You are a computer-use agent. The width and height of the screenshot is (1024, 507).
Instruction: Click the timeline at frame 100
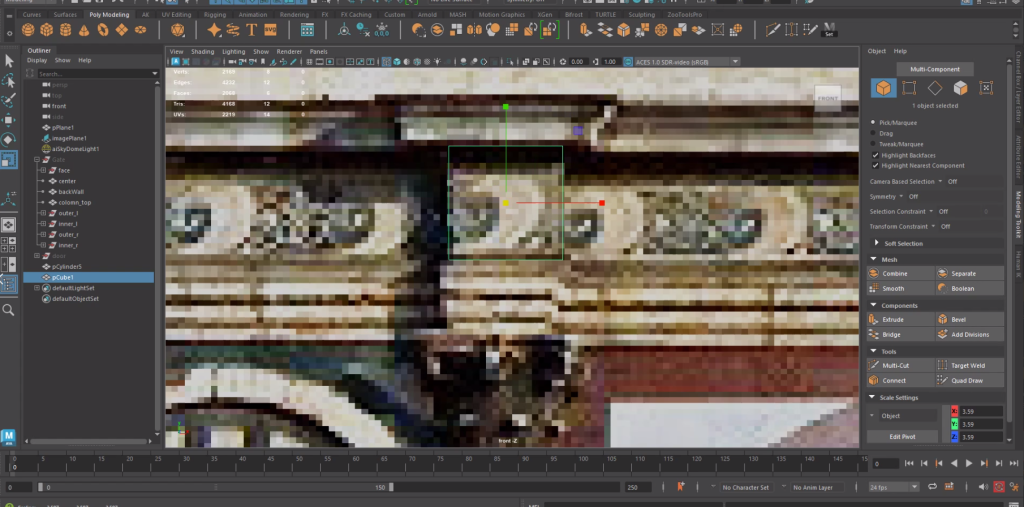584,463
